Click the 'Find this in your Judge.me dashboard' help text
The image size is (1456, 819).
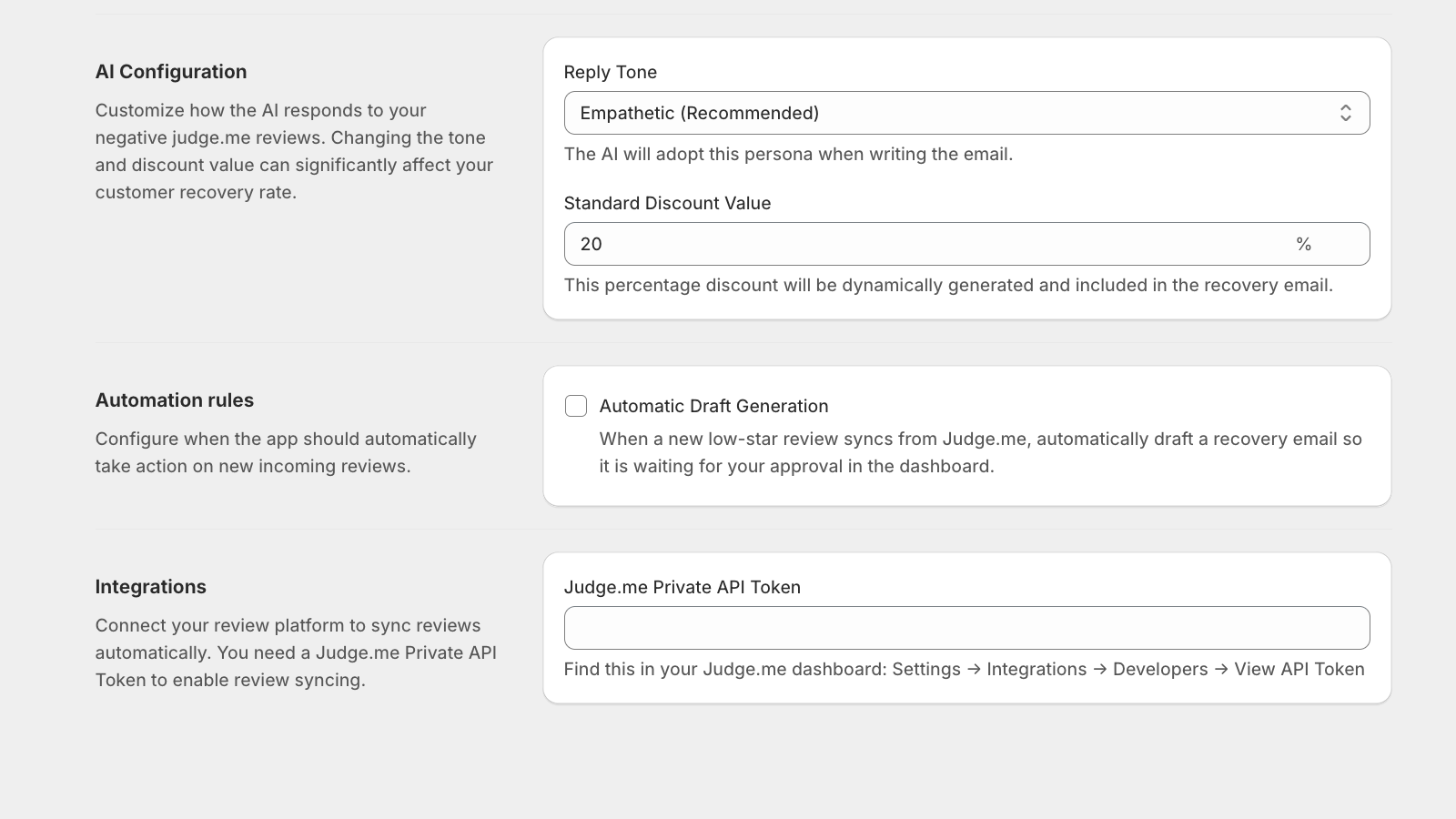coord(965,669)
